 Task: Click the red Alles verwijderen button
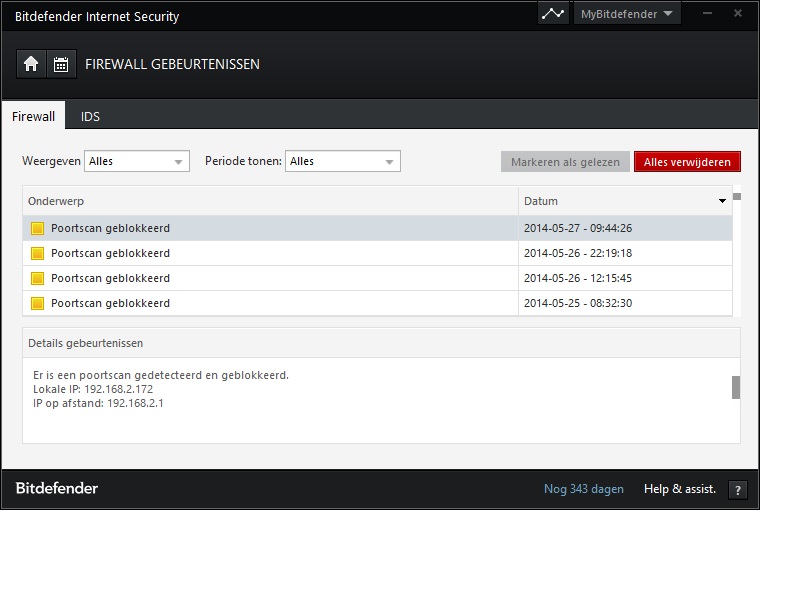687,162
